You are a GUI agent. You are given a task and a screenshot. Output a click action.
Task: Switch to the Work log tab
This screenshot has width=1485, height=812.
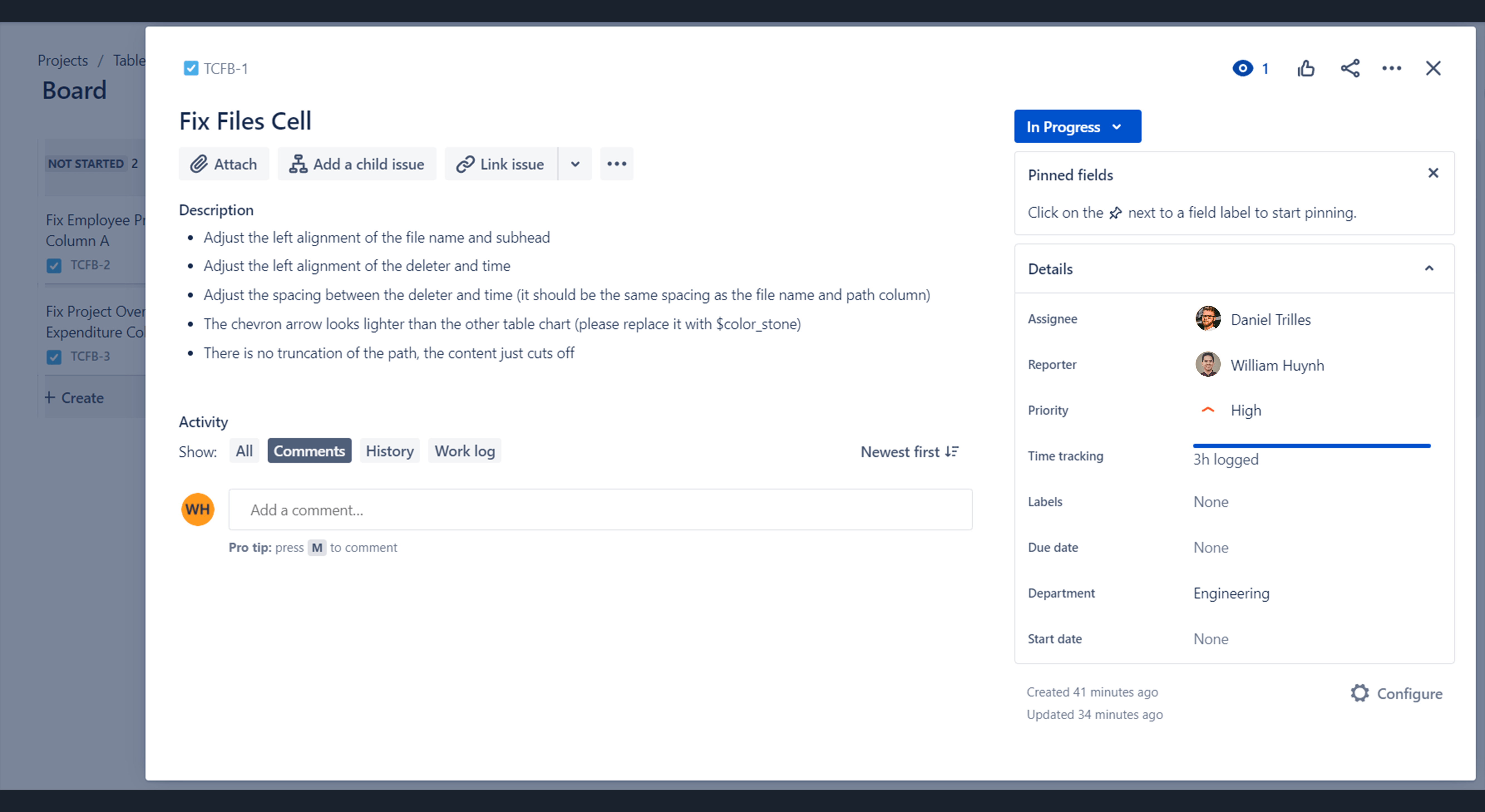click(464, 451)
